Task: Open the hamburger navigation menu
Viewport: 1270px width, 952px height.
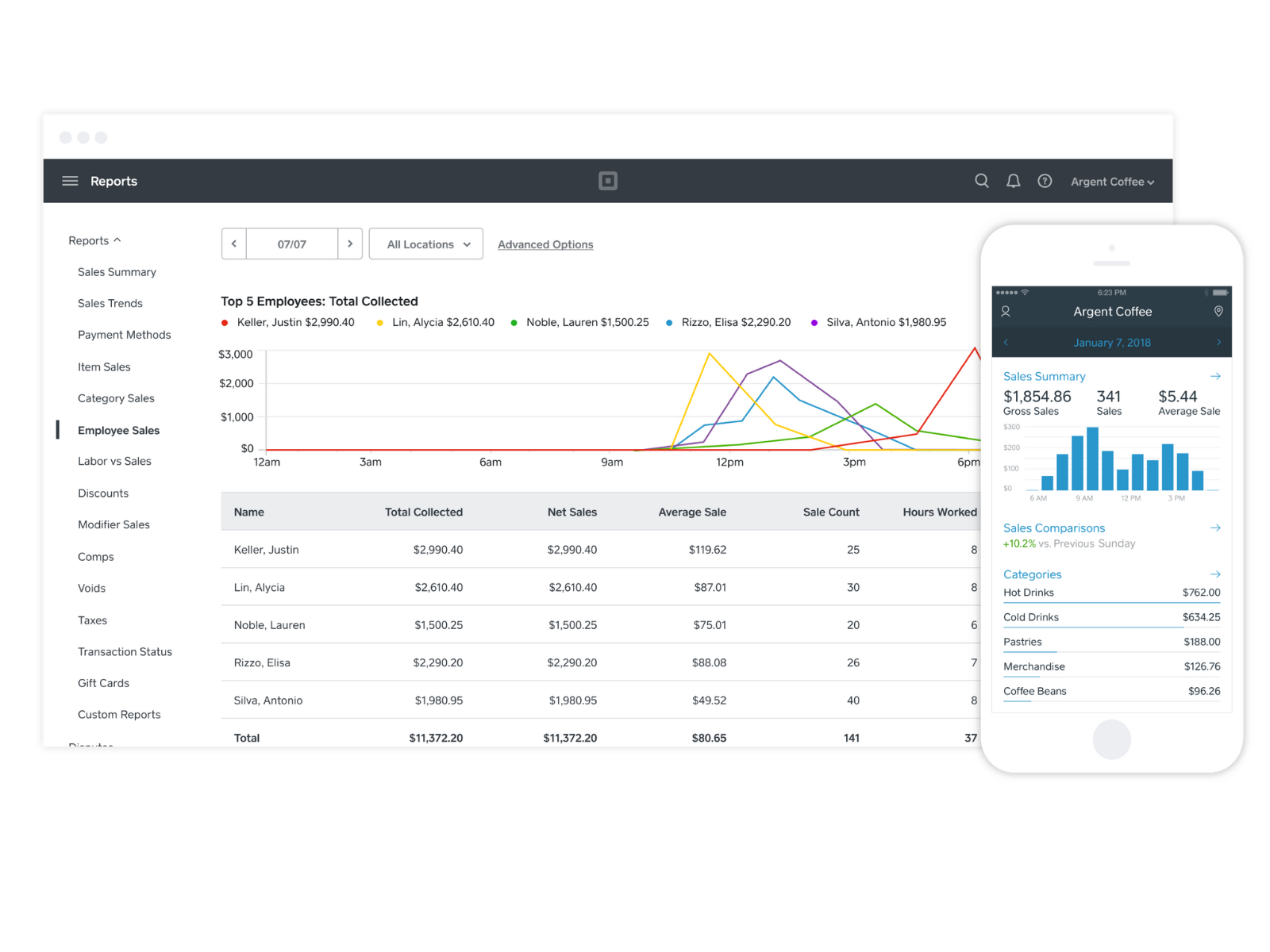Action: tap(70, 181)
